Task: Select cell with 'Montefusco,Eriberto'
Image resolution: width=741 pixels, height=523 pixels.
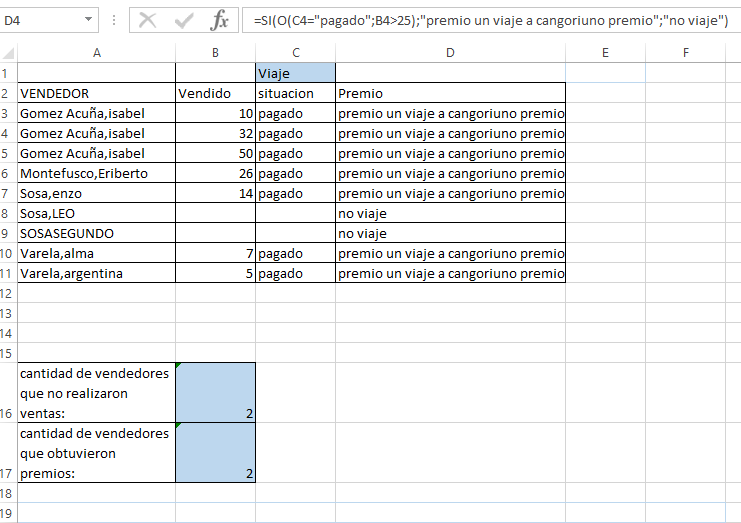Action: (x=96, y=173)
